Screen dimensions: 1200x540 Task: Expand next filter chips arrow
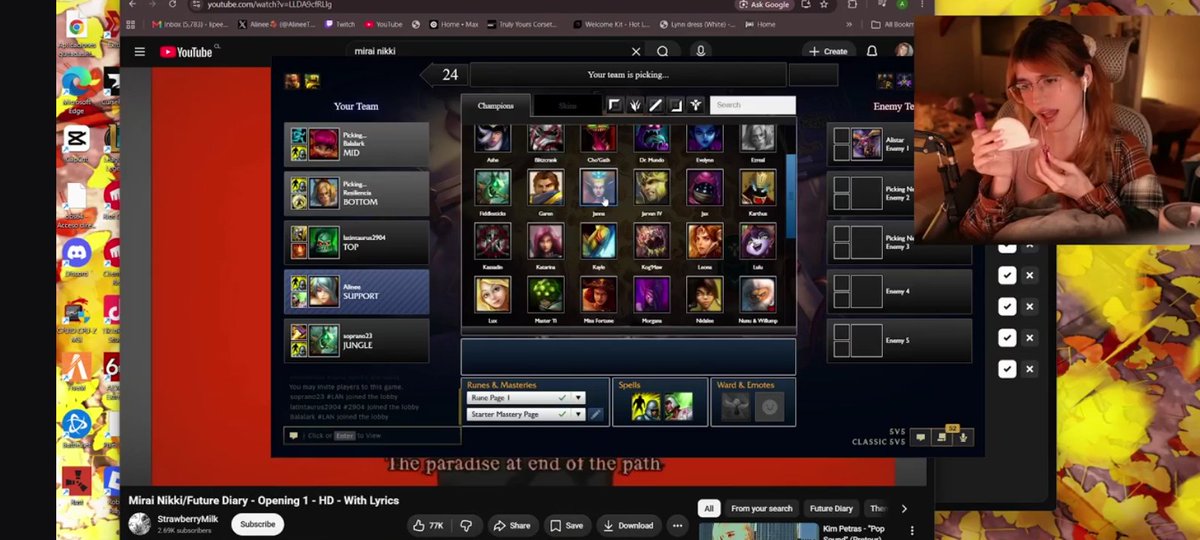tap(904, 508)
